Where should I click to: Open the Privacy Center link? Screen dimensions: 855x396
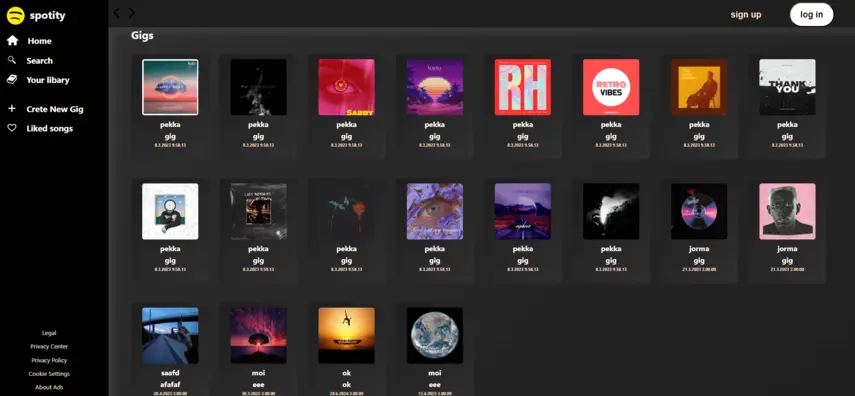49,346
